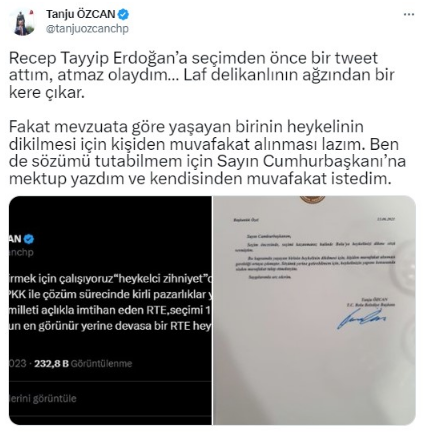Open the letter photo attachment
Viewport: 436px width, 441px height.
coord(314,310)
